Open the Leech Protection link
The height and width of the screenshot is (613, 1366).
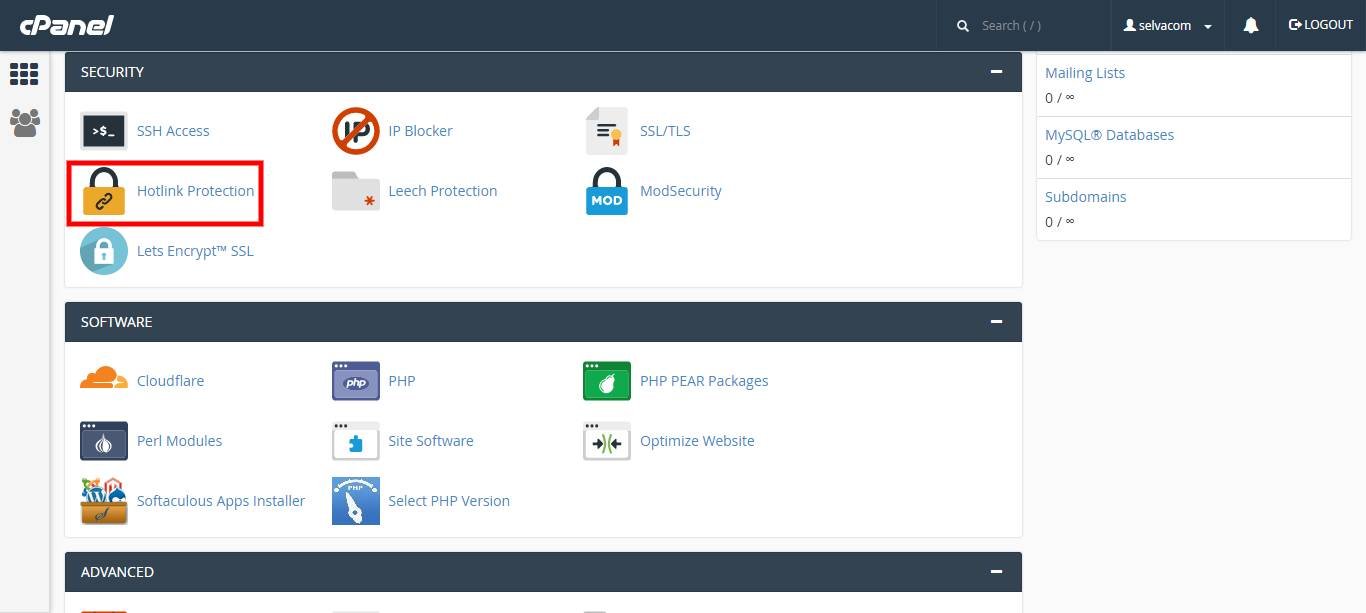click(443, 191)
